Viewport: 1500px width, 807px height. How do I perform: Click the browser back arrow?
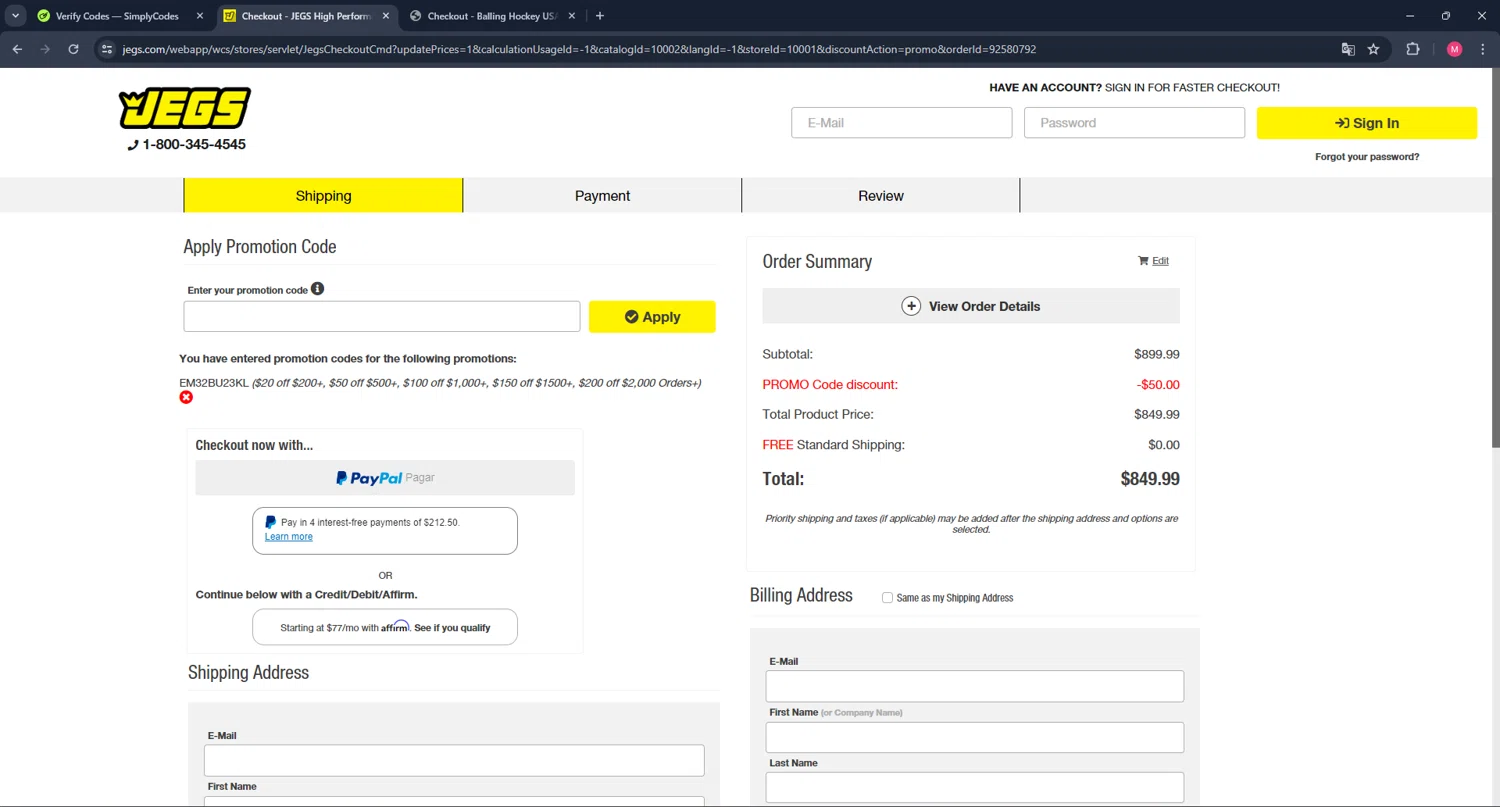pyautogui.click(x=17, y=49)
